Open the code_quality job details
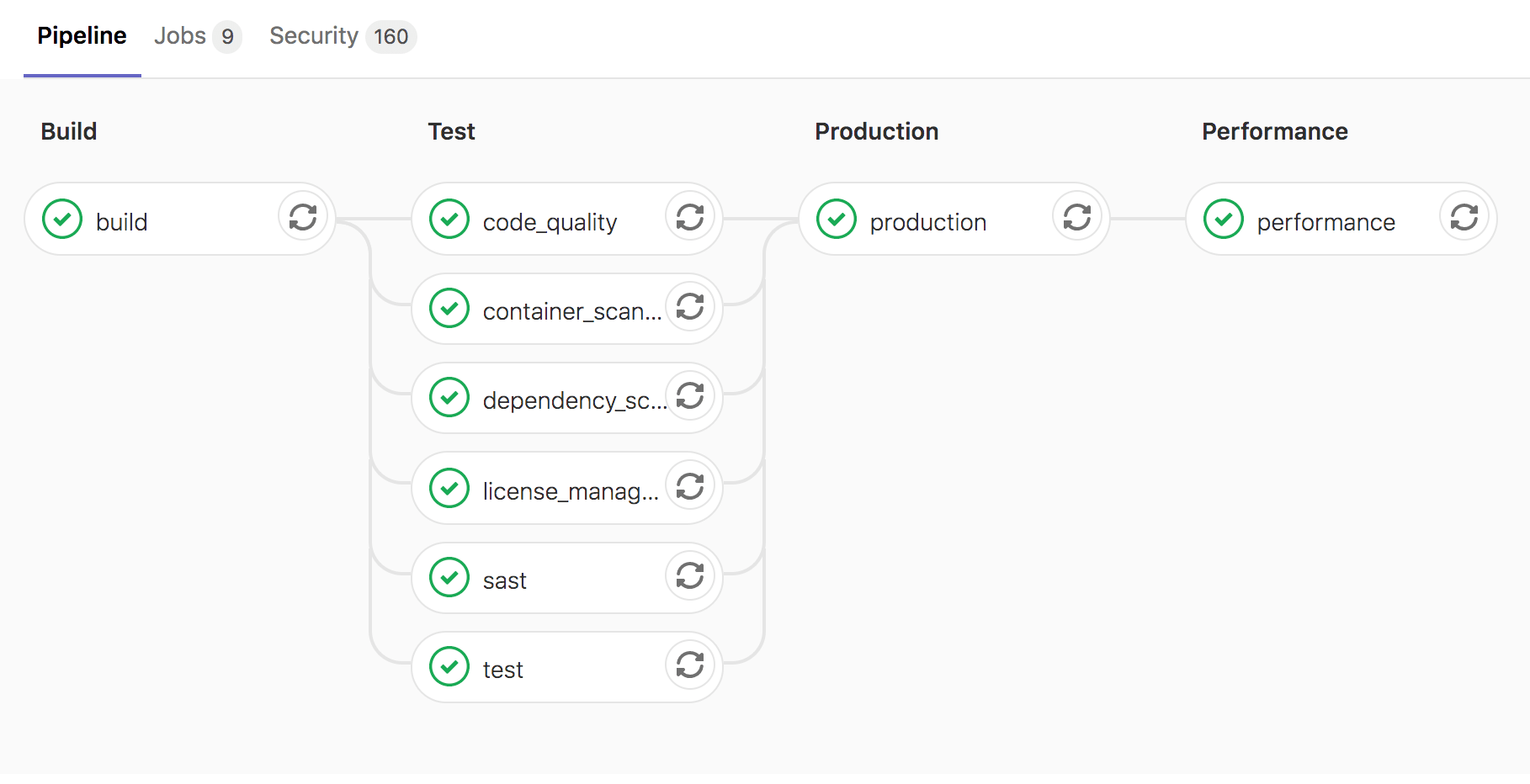This screenshot has height=784, width=1530. (549, 220)
